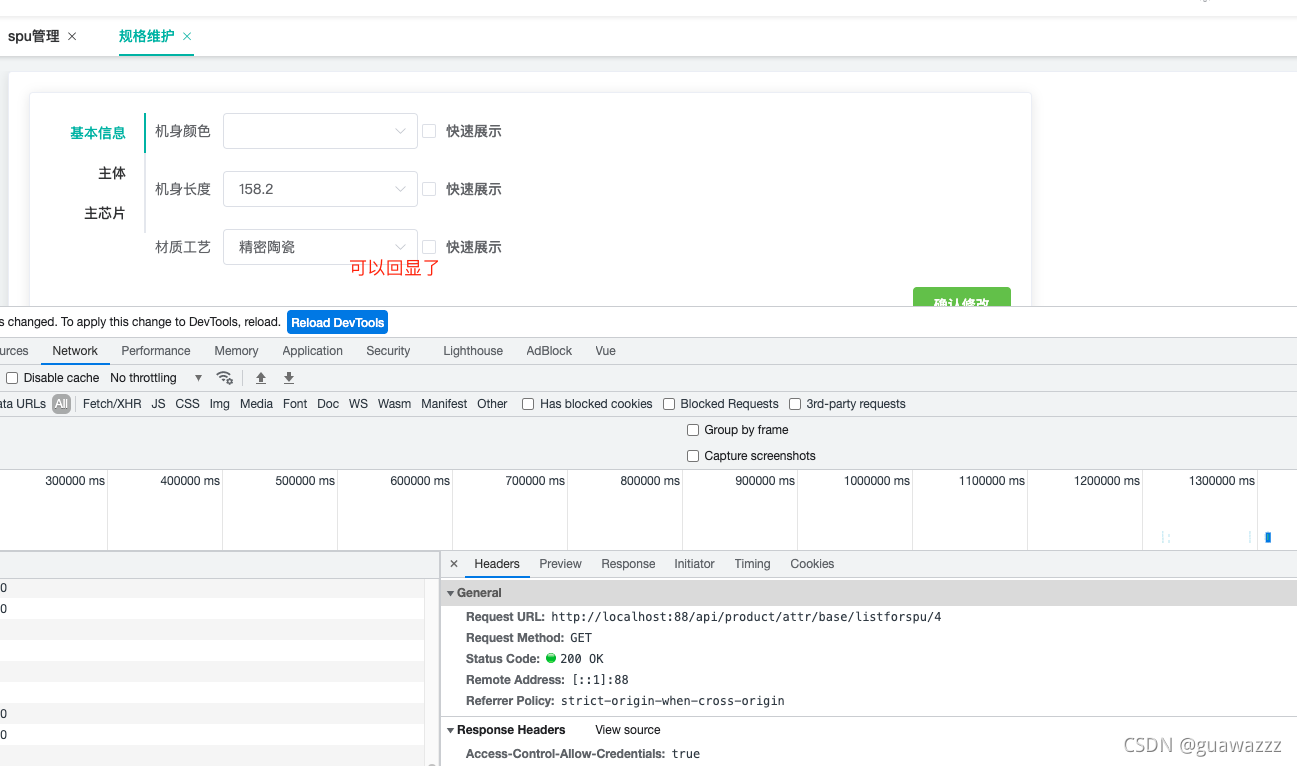Close the 规格维护 tab
Screen dimensions: 1297x766
pyautogui.click(x=187, y=36)
